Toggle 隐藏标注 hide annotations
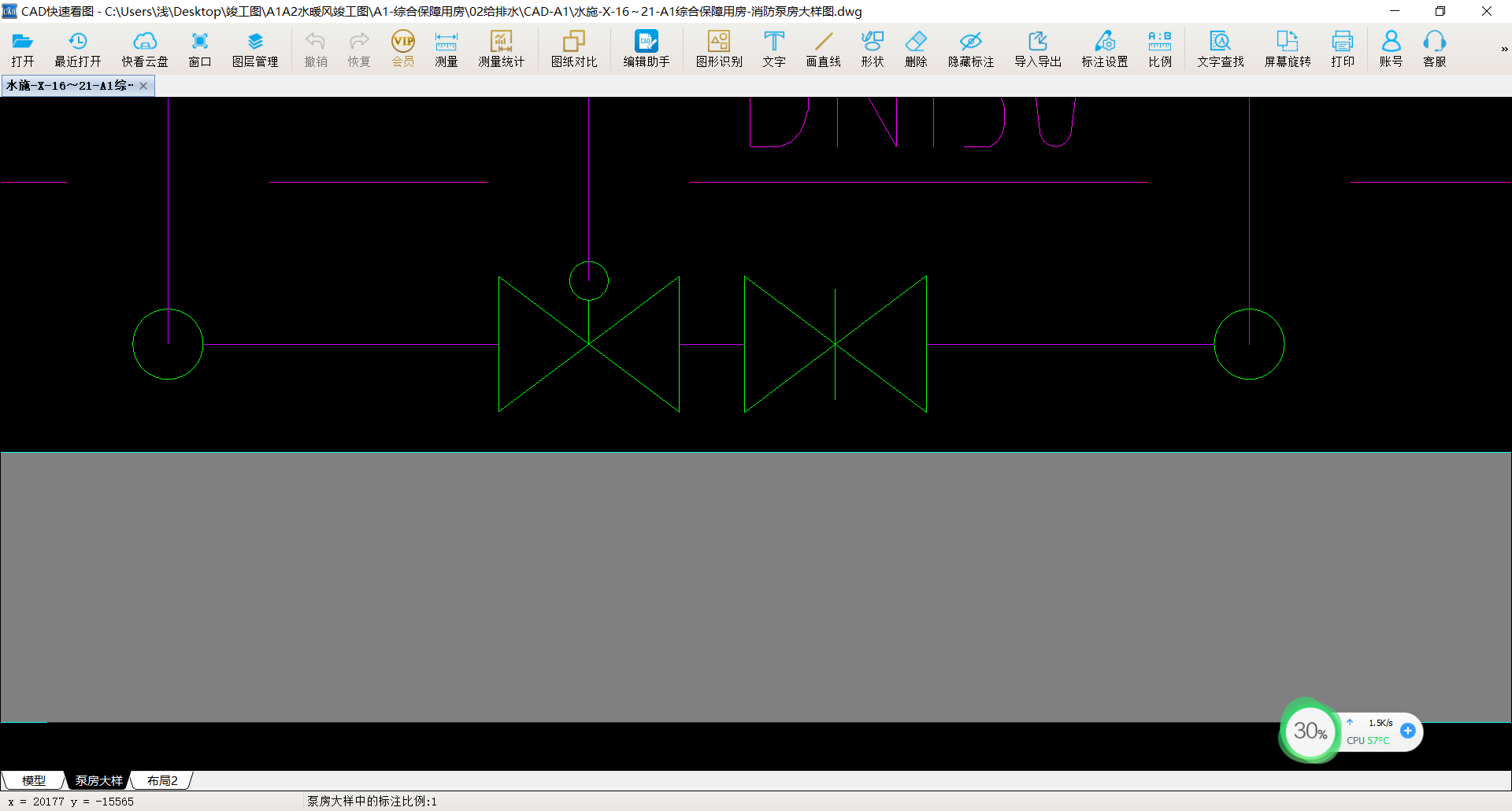 (x=971, y=49)
